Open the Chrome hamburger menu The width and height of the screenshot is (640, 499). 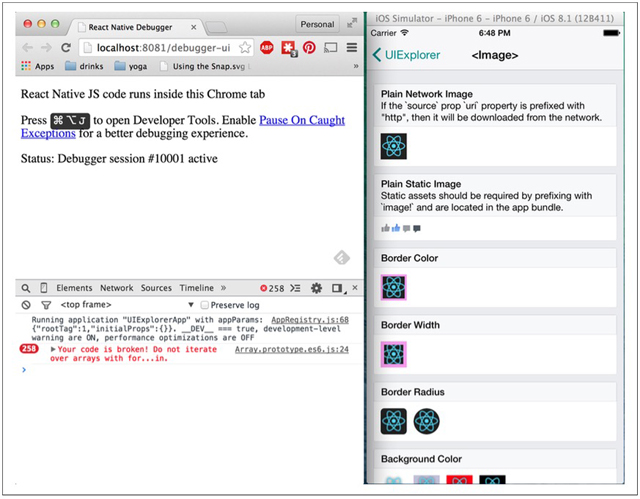(x=352, y=47)
